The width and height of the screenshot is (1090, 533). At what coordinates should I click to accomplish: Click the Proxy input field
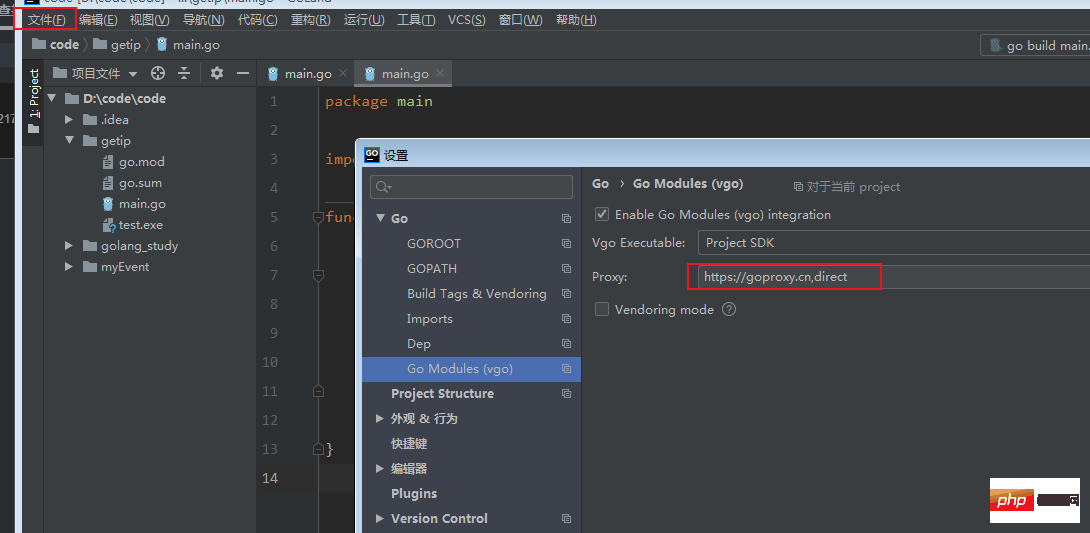click(x=893, y=277)
